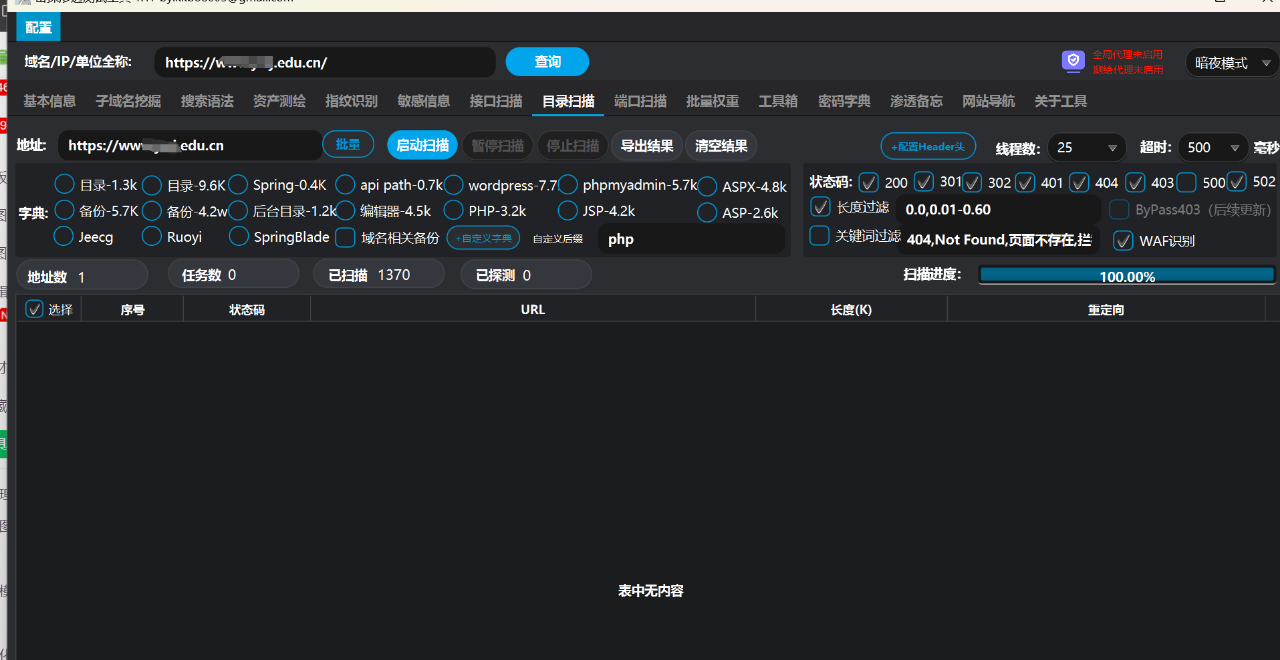
Task: Enable the 域名相关备份 checkbox
Action: 345,237
